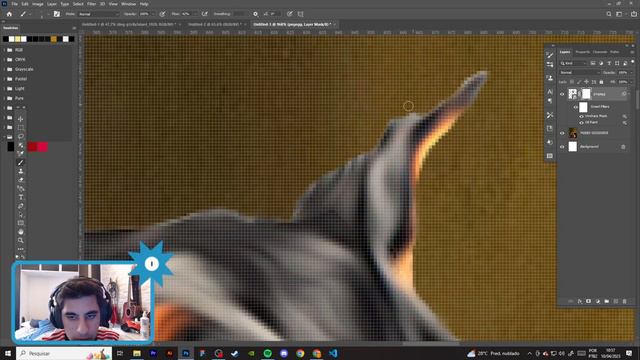The image size is (640, 360).
Task: Hide the Smart Filters entry
Action: 576,107
